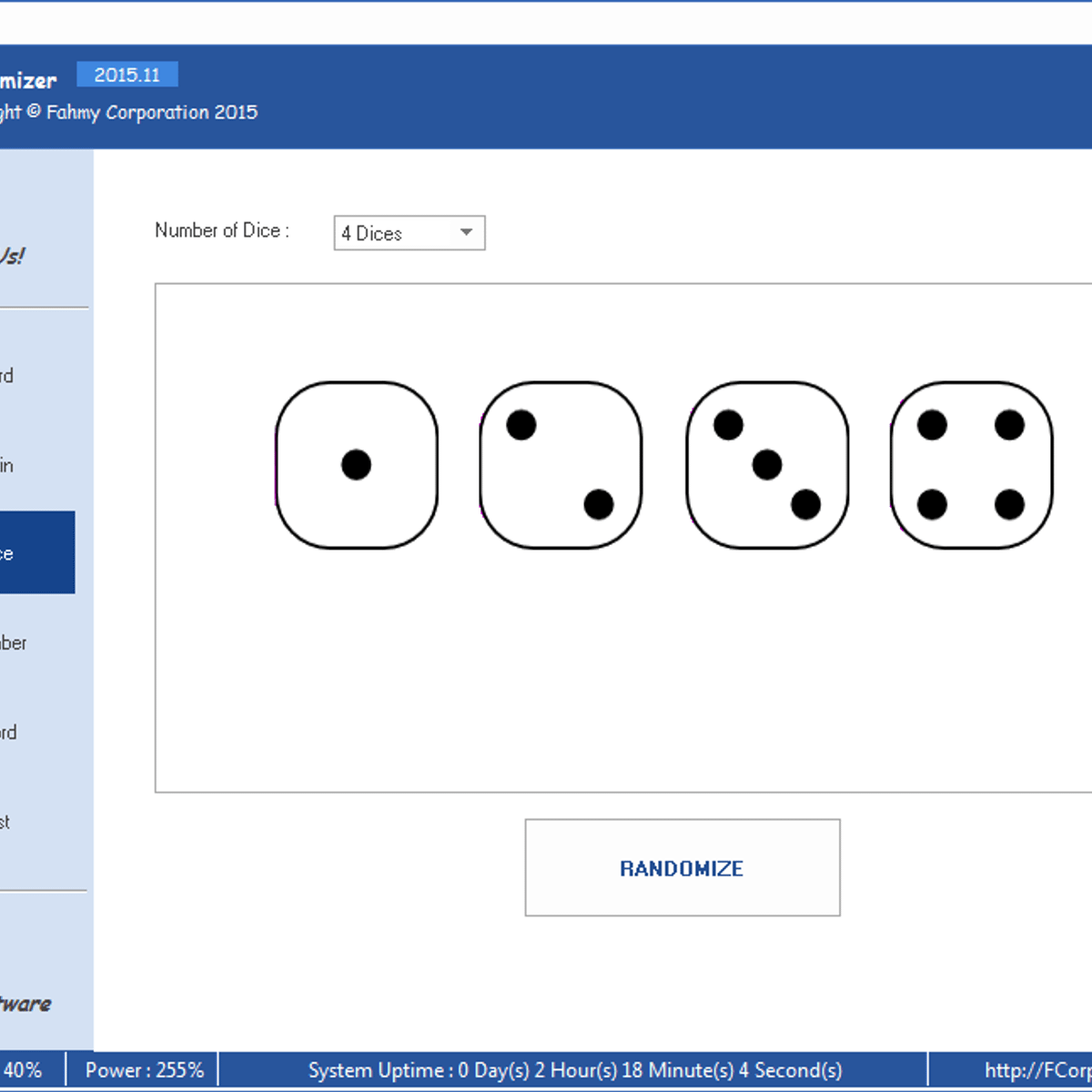
Task: Click the System Uptime status text
Action: (575, 1070)
